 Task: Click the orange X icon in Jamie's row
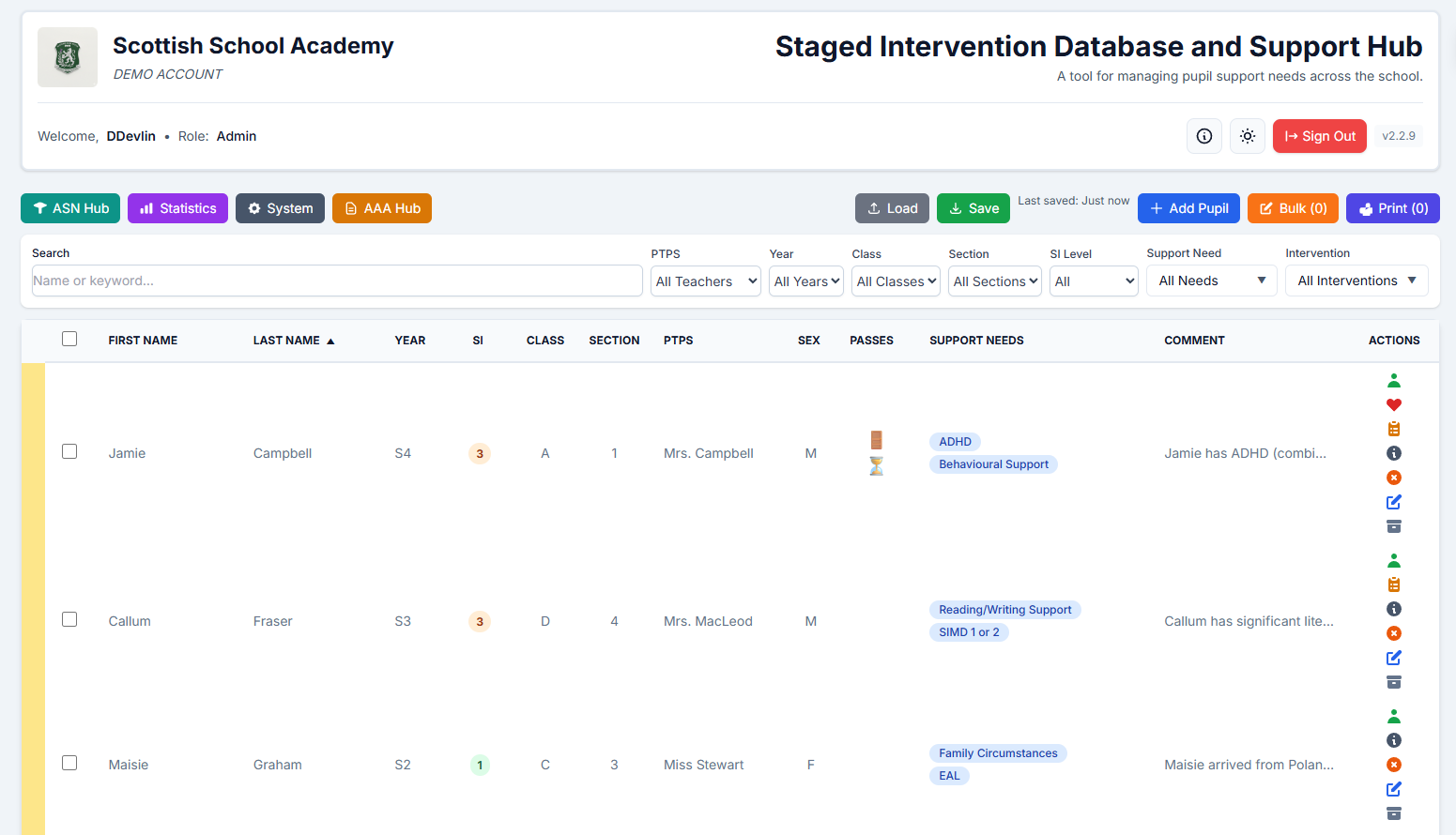[x=1393, y=478]
